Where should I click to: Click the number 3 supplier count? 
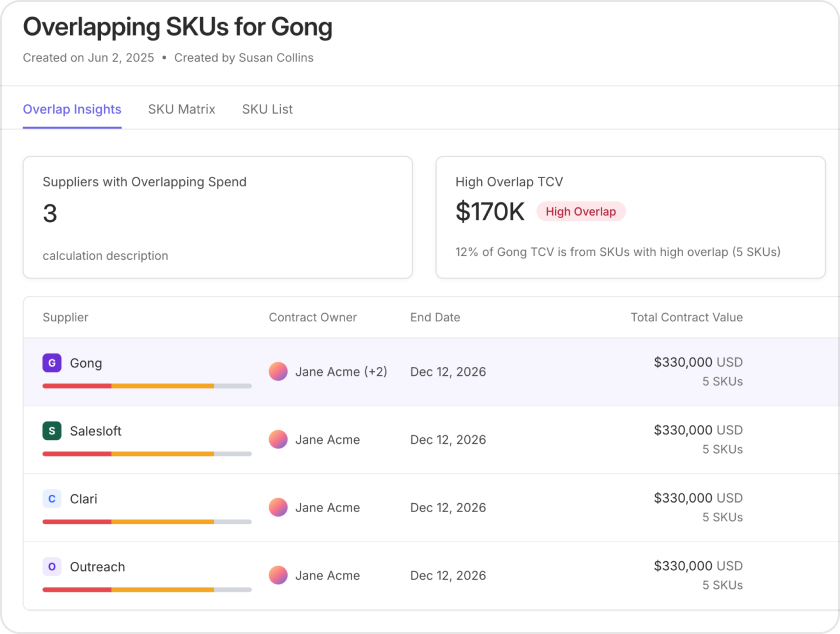click(50, 213)
